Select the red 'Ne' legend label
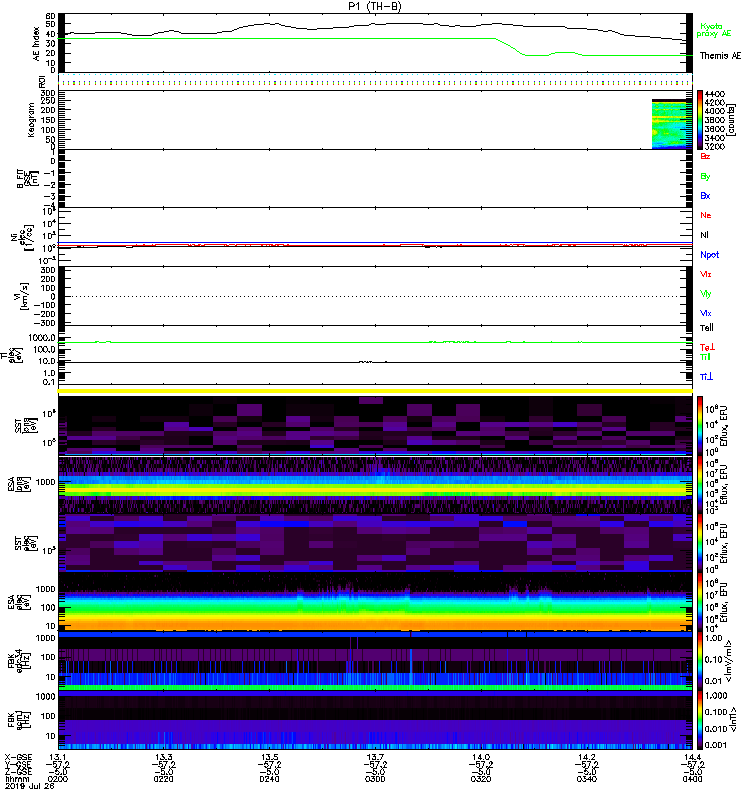Viewport: 750px width, 800px height. (706, 215)
